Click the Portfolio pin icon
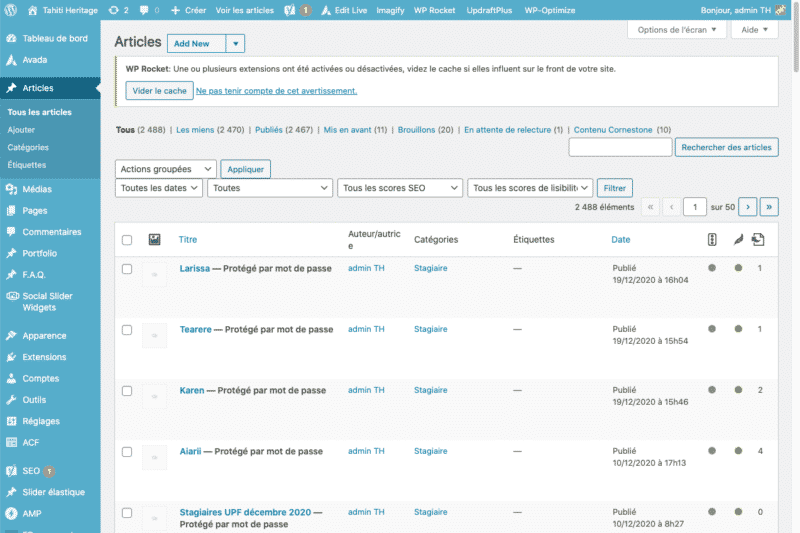Screen dimensions: 800x533 pyautogui.click(x=11, y=253)
